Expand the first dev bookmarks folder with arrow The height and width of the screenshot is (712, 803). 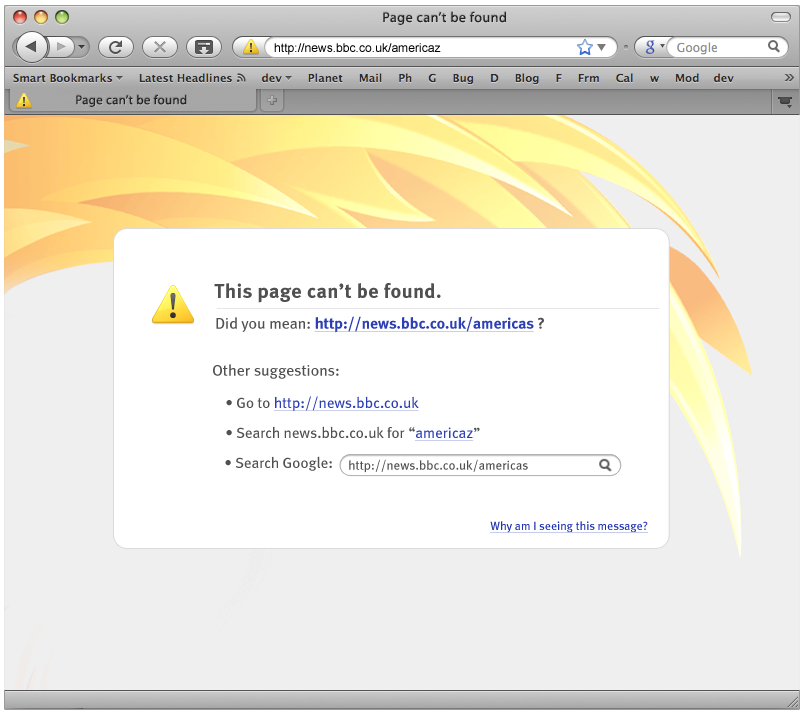277,78
